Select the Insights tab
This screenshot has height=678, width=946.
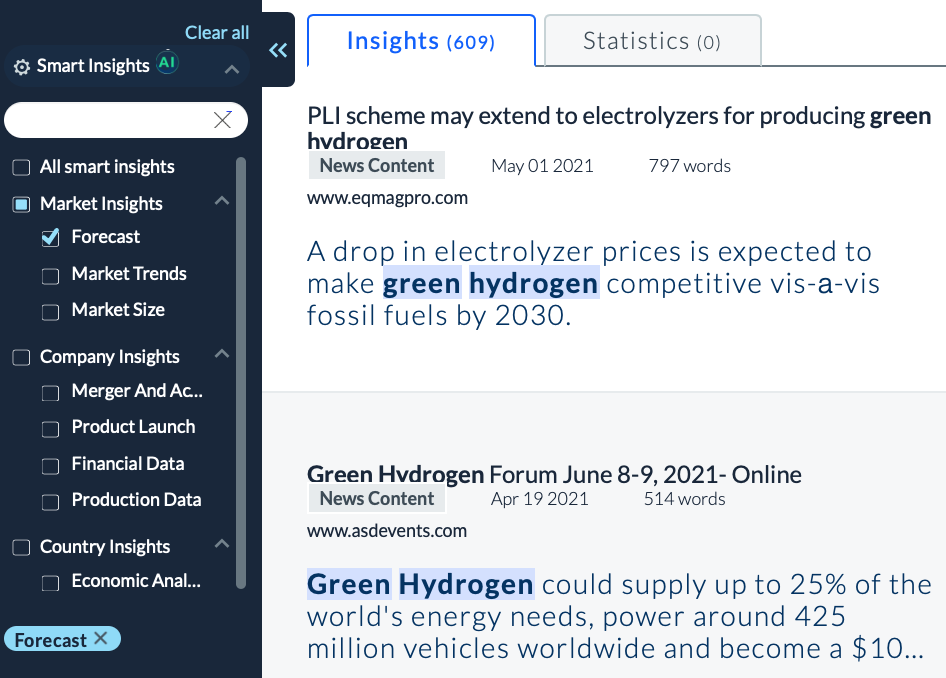pos(420,41)
